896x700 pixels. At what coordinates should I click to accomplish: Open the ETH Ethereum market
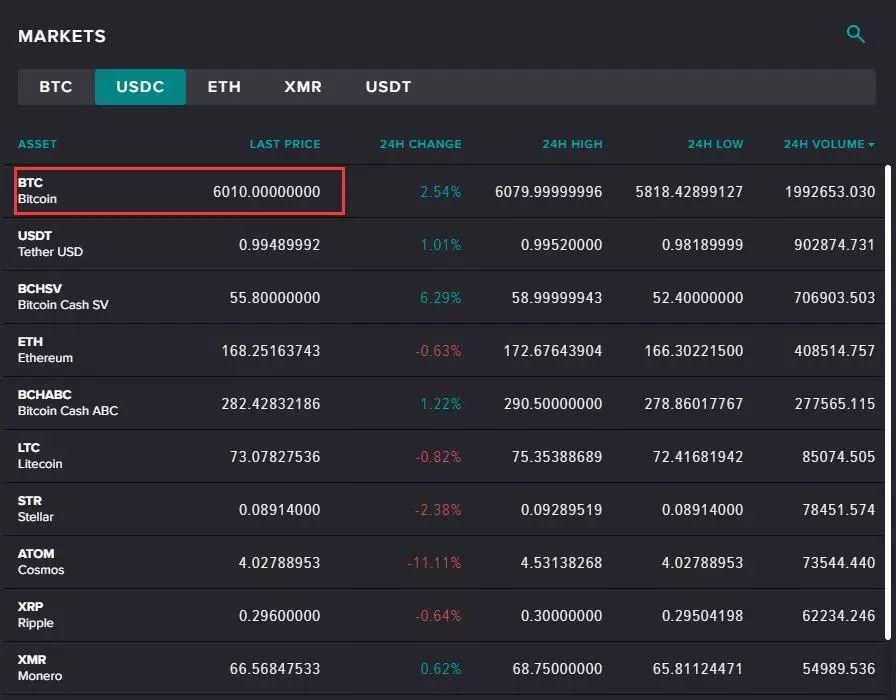443,350
